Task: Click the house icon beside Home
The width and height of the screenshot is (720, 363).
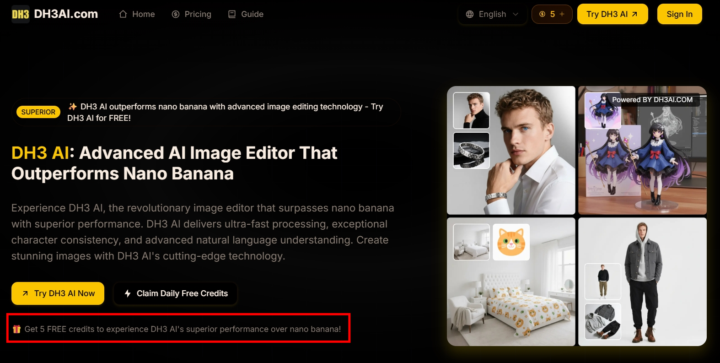Action: [123, 14]
